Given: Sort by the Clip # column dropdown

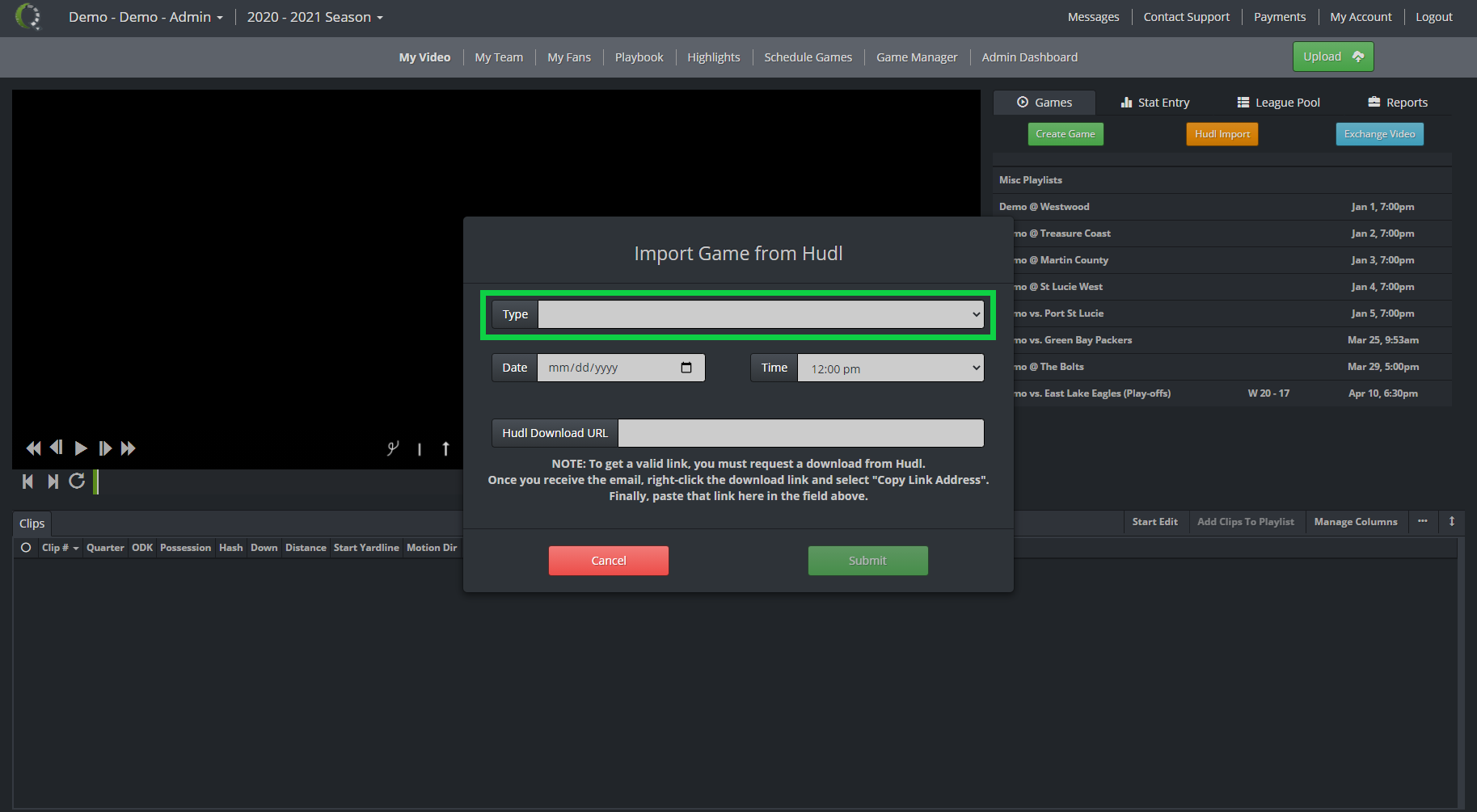Looking at the screenshot, I should pos(61,548).
